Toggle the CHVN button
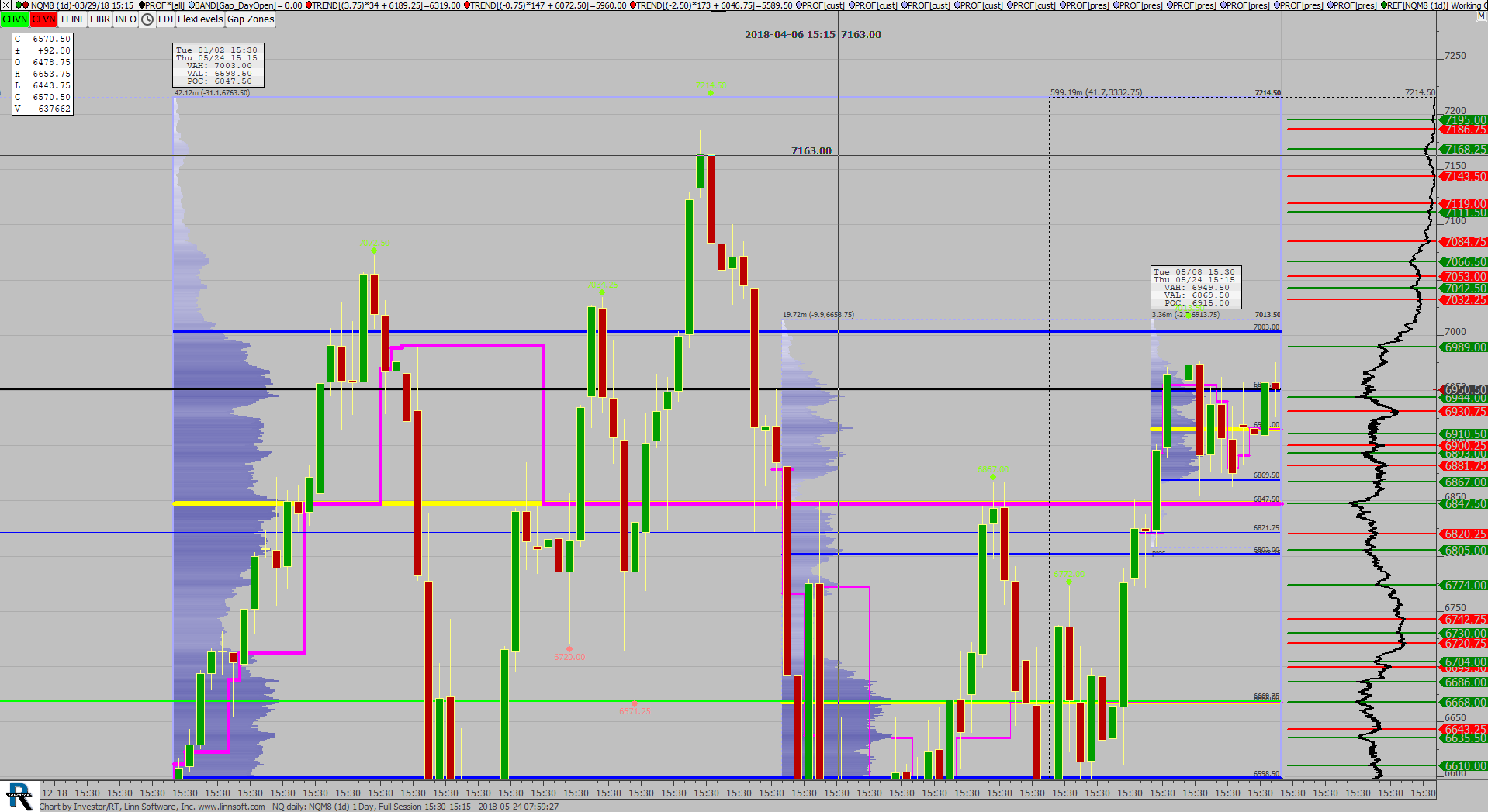 [15, 19]
